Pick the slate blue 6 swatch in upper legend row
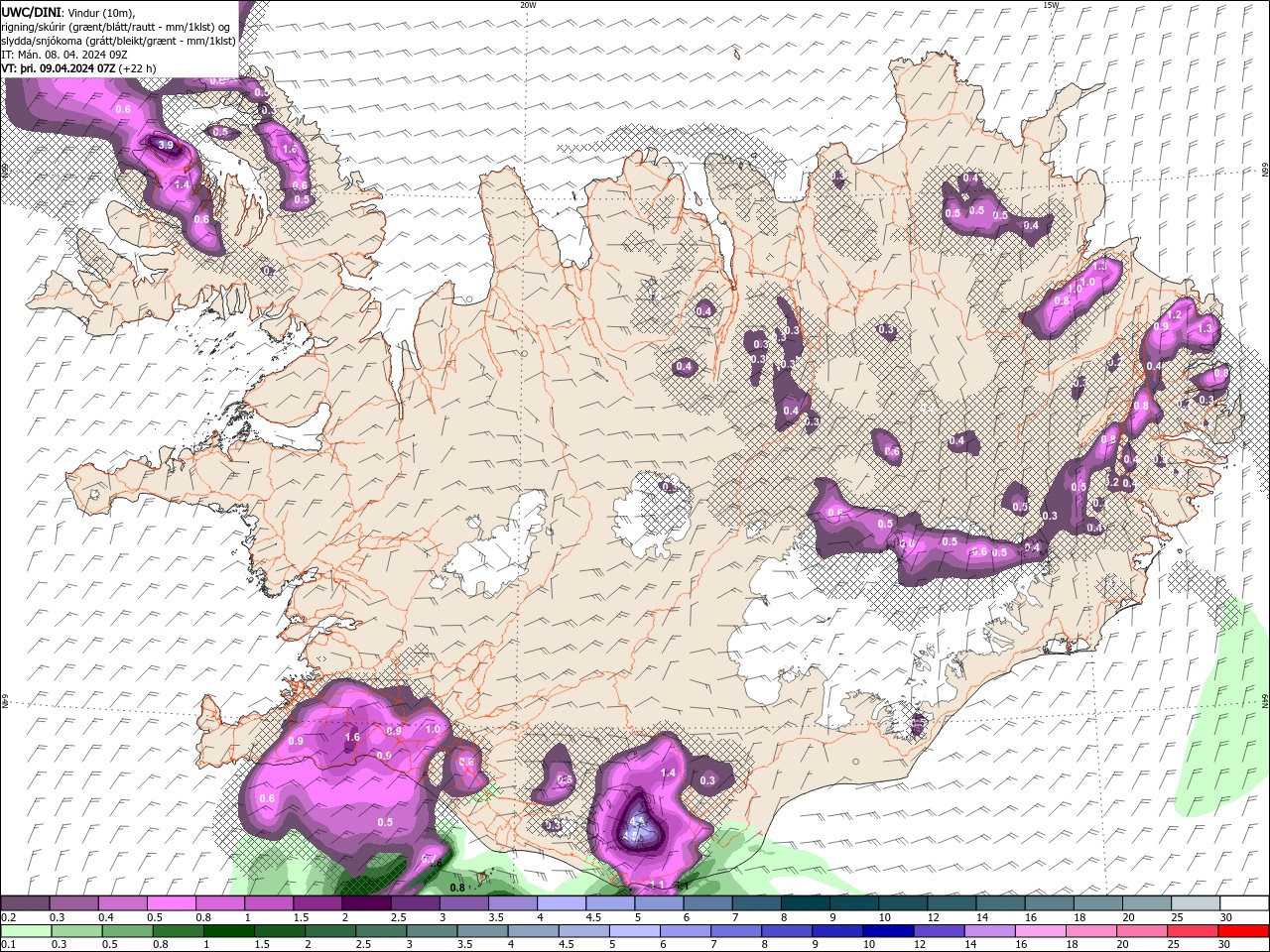1270x952 pixels. click(x=708, y=903)
